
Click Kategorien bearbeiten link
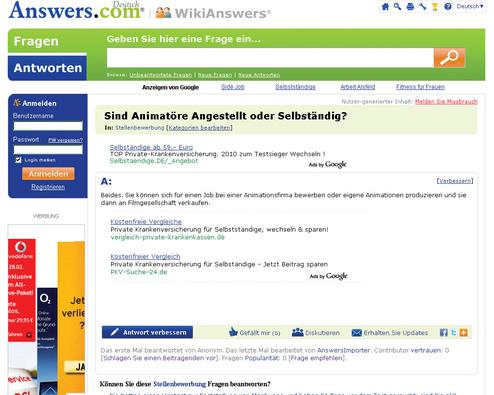(200, 128)
